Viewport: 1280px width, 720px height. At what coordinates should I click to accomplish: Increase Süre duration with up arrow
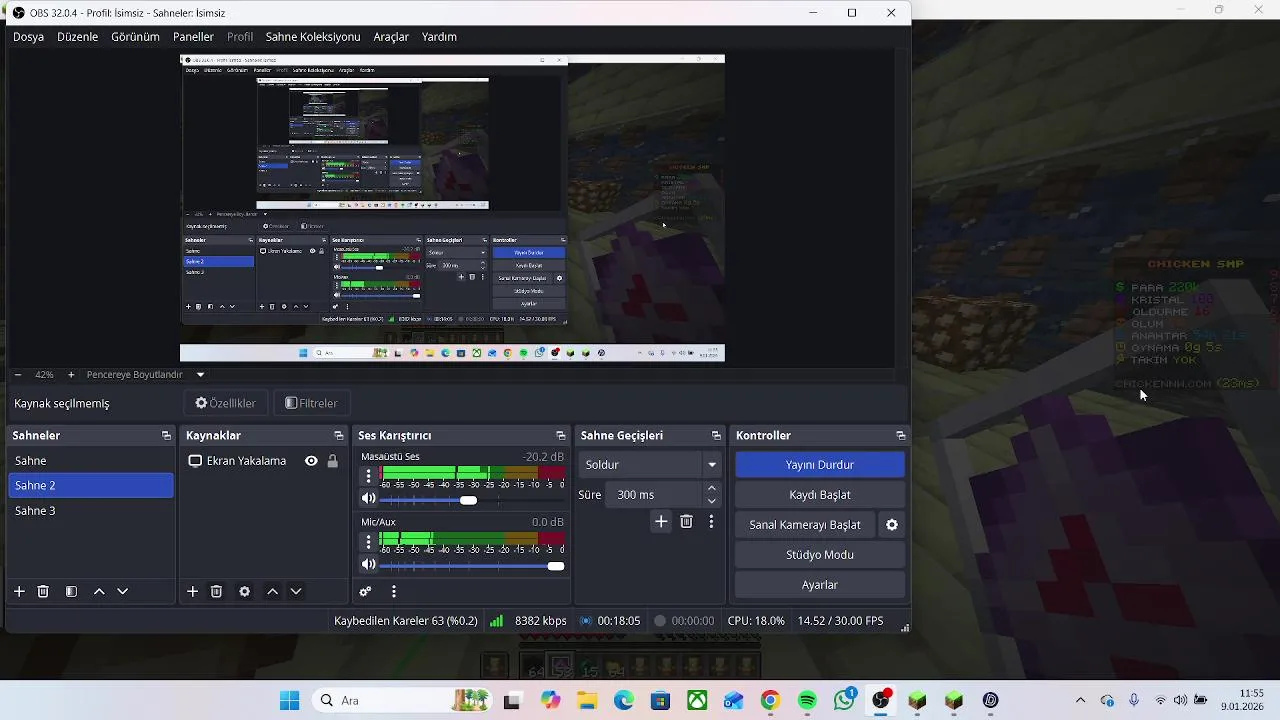click(x=712, y=489)
